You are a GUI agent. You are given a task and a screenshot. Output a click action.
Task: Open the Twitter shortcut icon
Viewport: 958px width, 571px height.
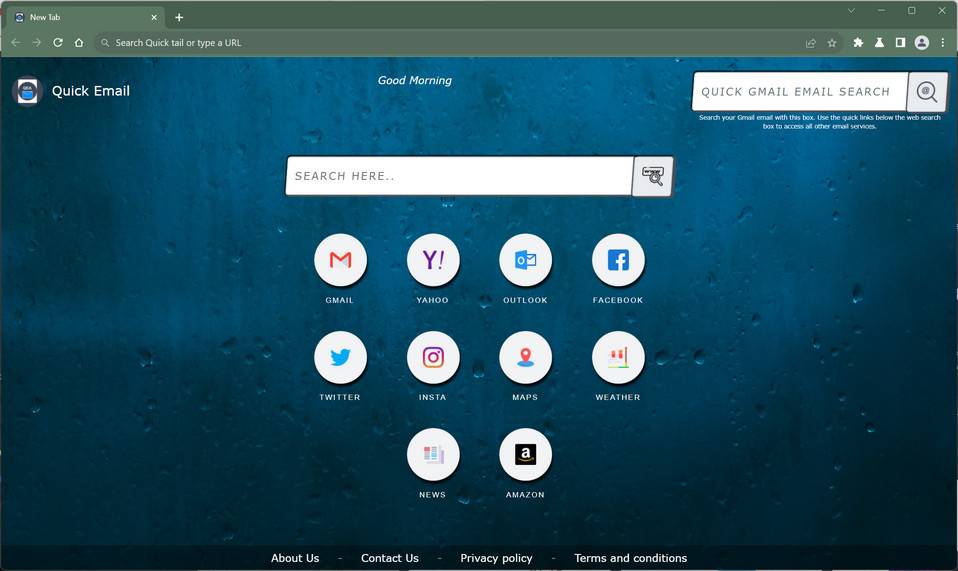tap(340, 357)
